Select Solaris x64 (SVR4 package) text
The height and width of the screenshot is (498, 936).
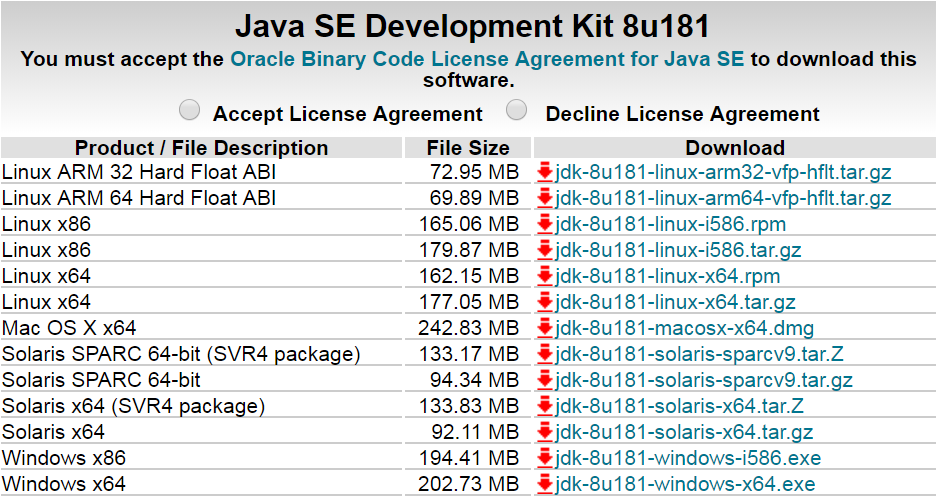click(x=133, y=406)
